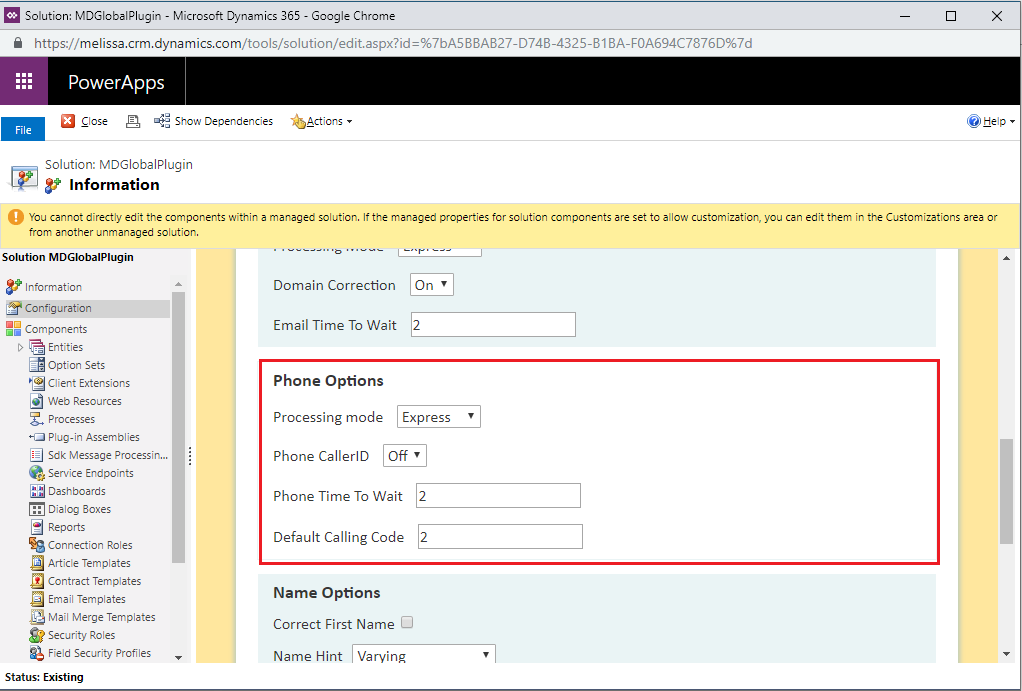Open the Domain Correction dropdown
The height and width of the screenshot is (691, 1022).
[431, 285]
